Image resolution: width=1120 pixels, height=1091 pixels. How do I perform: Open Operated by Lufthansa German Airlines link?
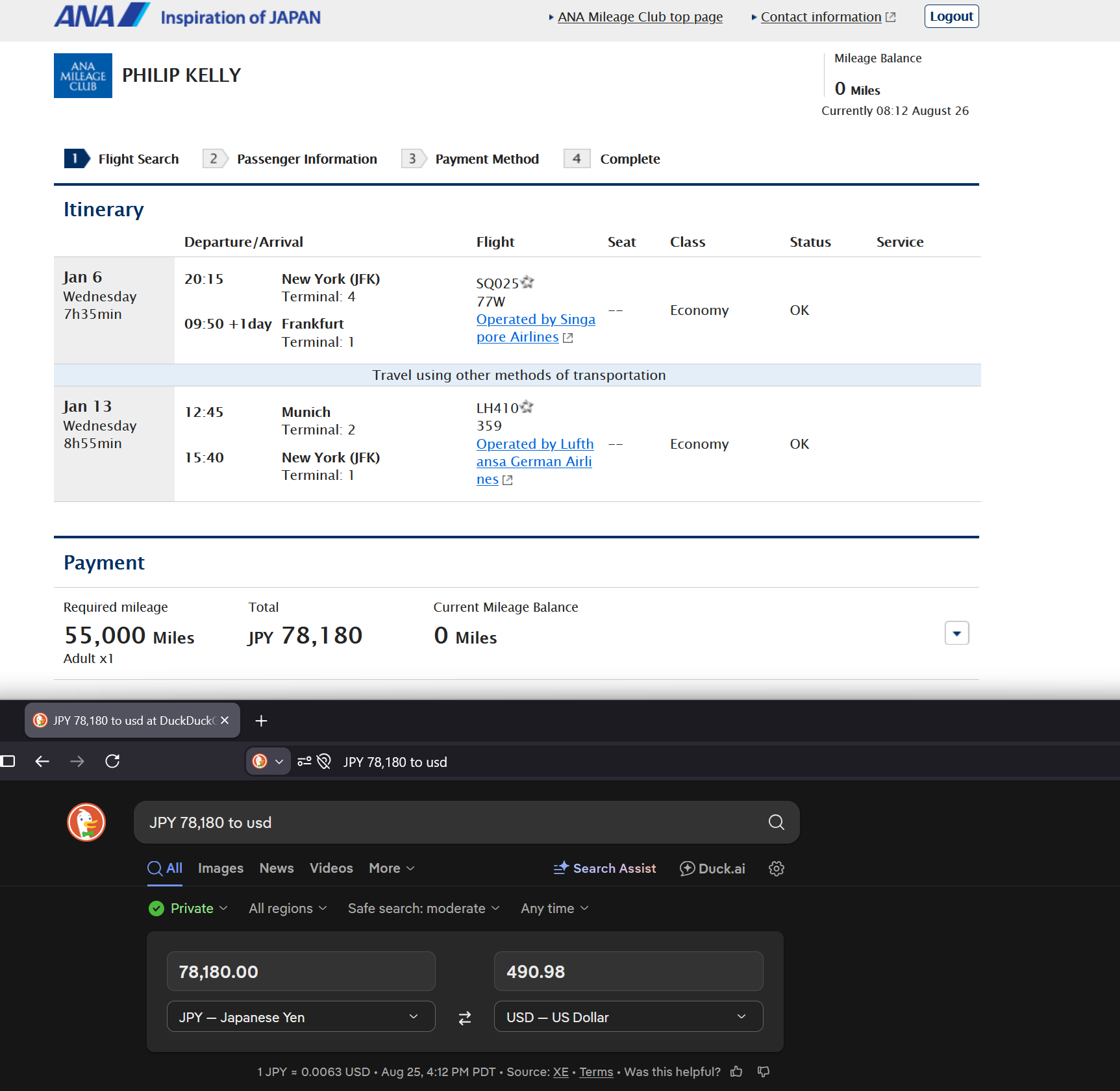535,462
